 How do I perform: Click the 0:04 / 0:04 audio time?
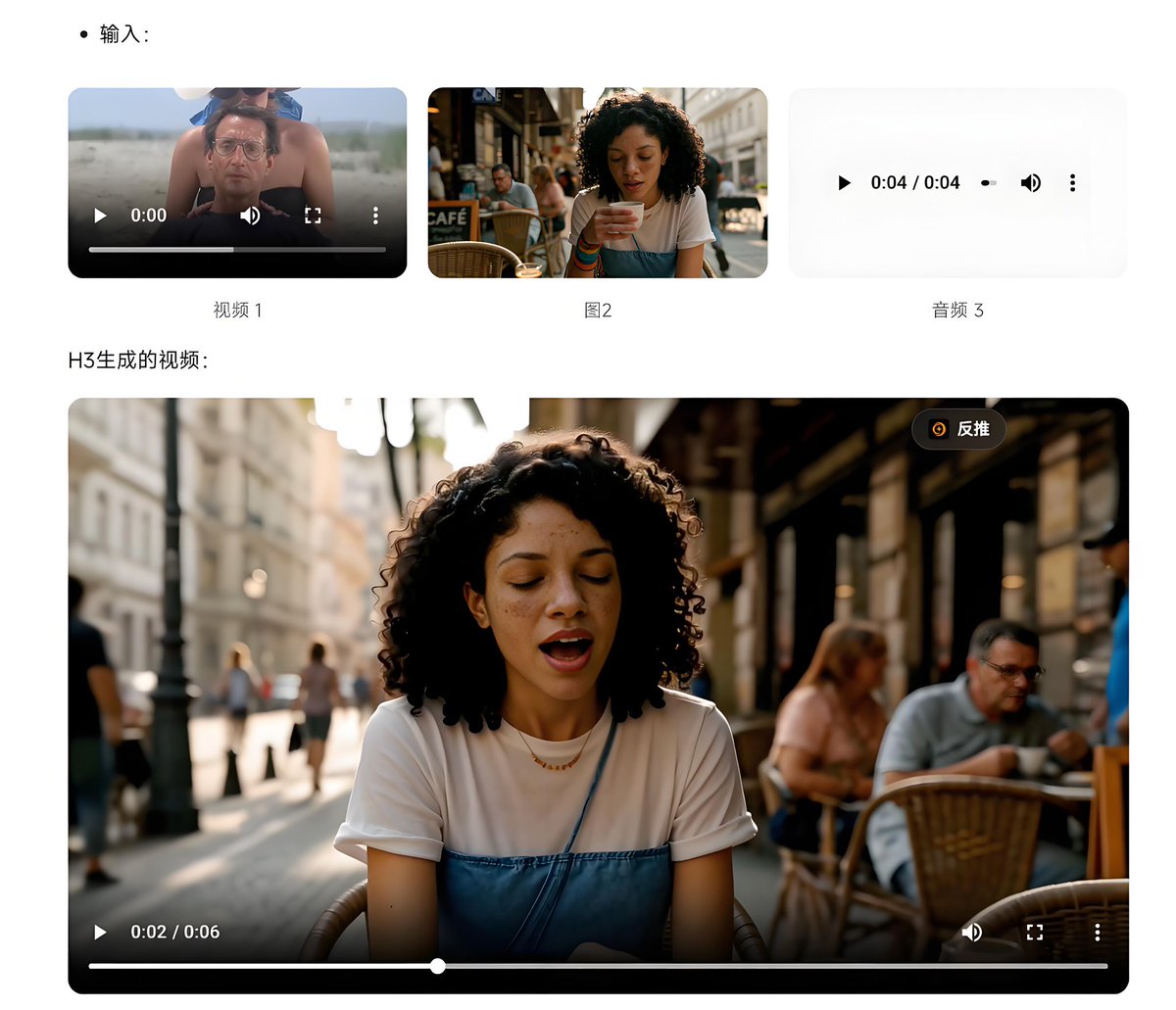pos(915,183)
